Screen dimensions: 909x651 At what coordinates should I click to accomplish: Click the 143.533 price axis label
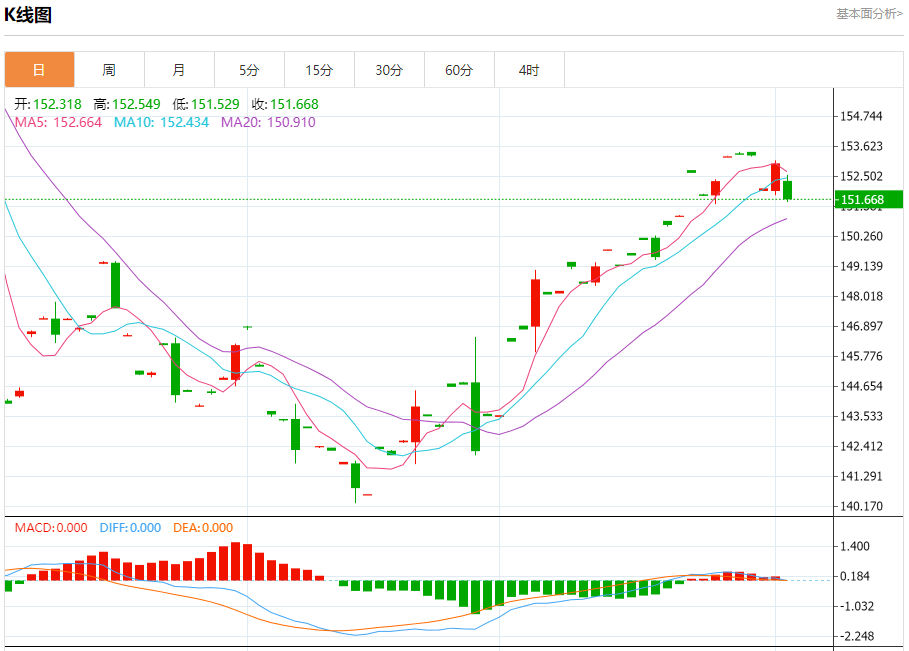pos(861,416)
